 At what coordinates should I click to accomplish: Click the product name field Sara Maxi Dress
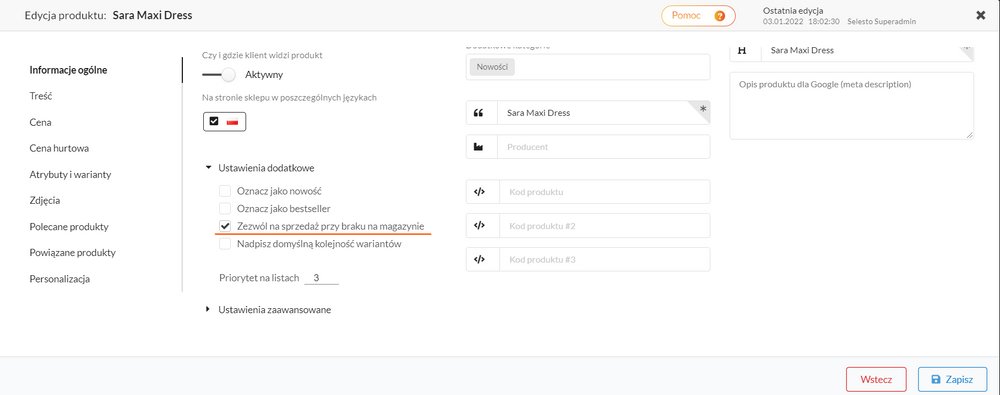click(x=588, y=113)
